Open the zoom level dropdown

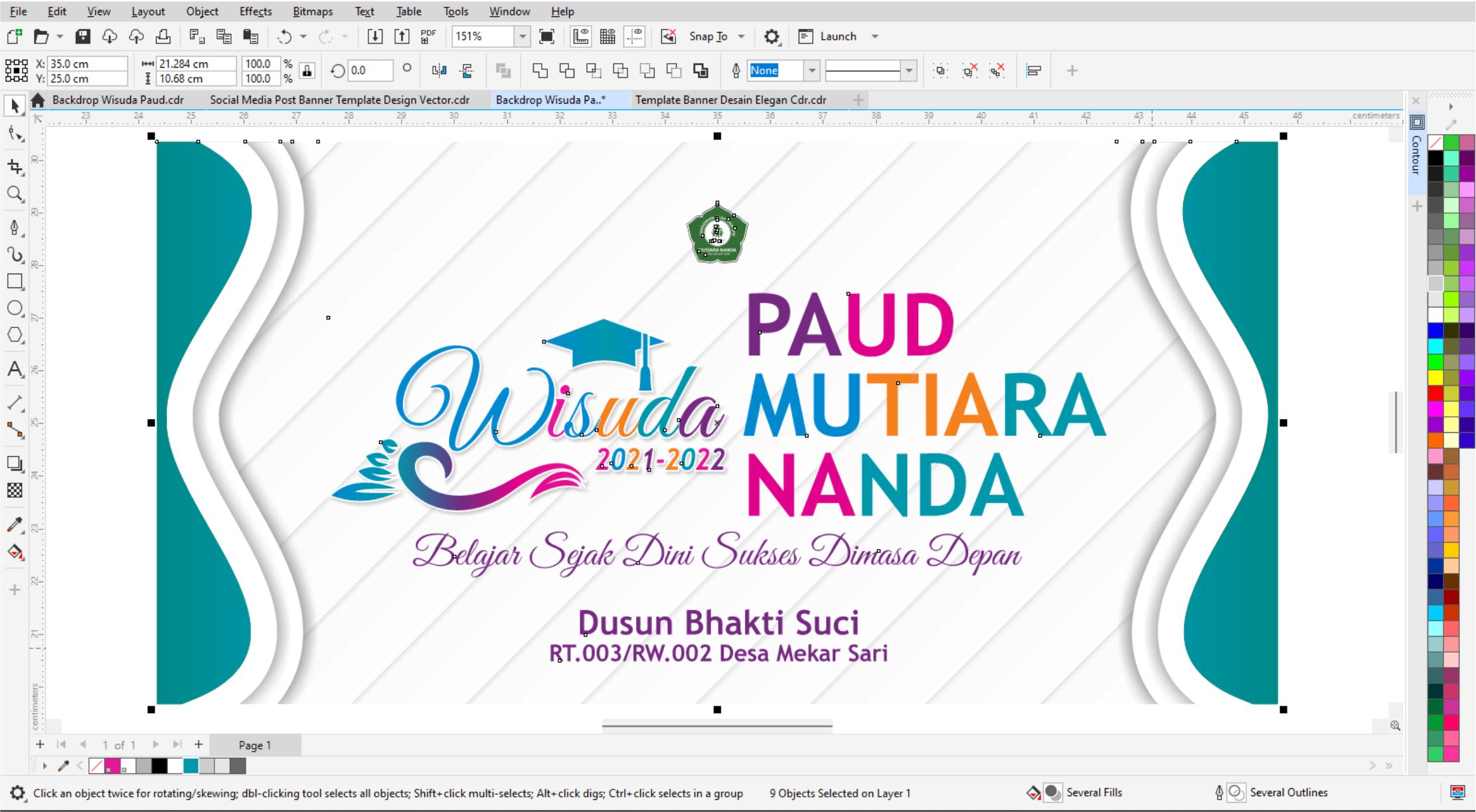(523, 37)
